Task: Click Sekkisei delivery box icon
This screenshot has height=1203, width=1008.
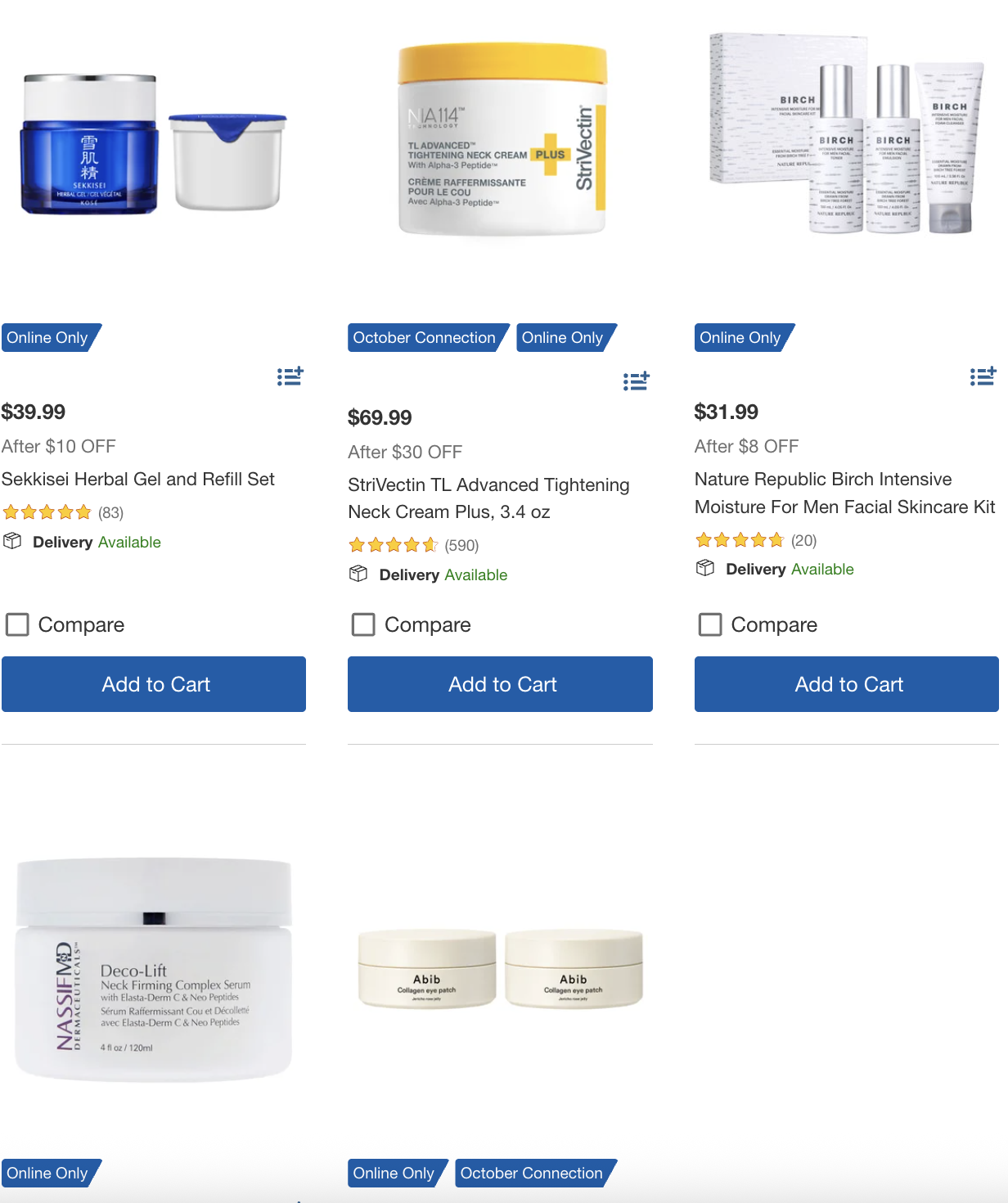Action: click(x=12, y=541)
